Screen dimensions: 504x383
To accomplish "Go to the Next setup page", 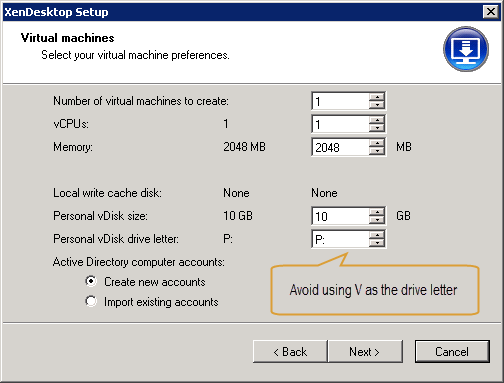I will [x=365, y=351].
